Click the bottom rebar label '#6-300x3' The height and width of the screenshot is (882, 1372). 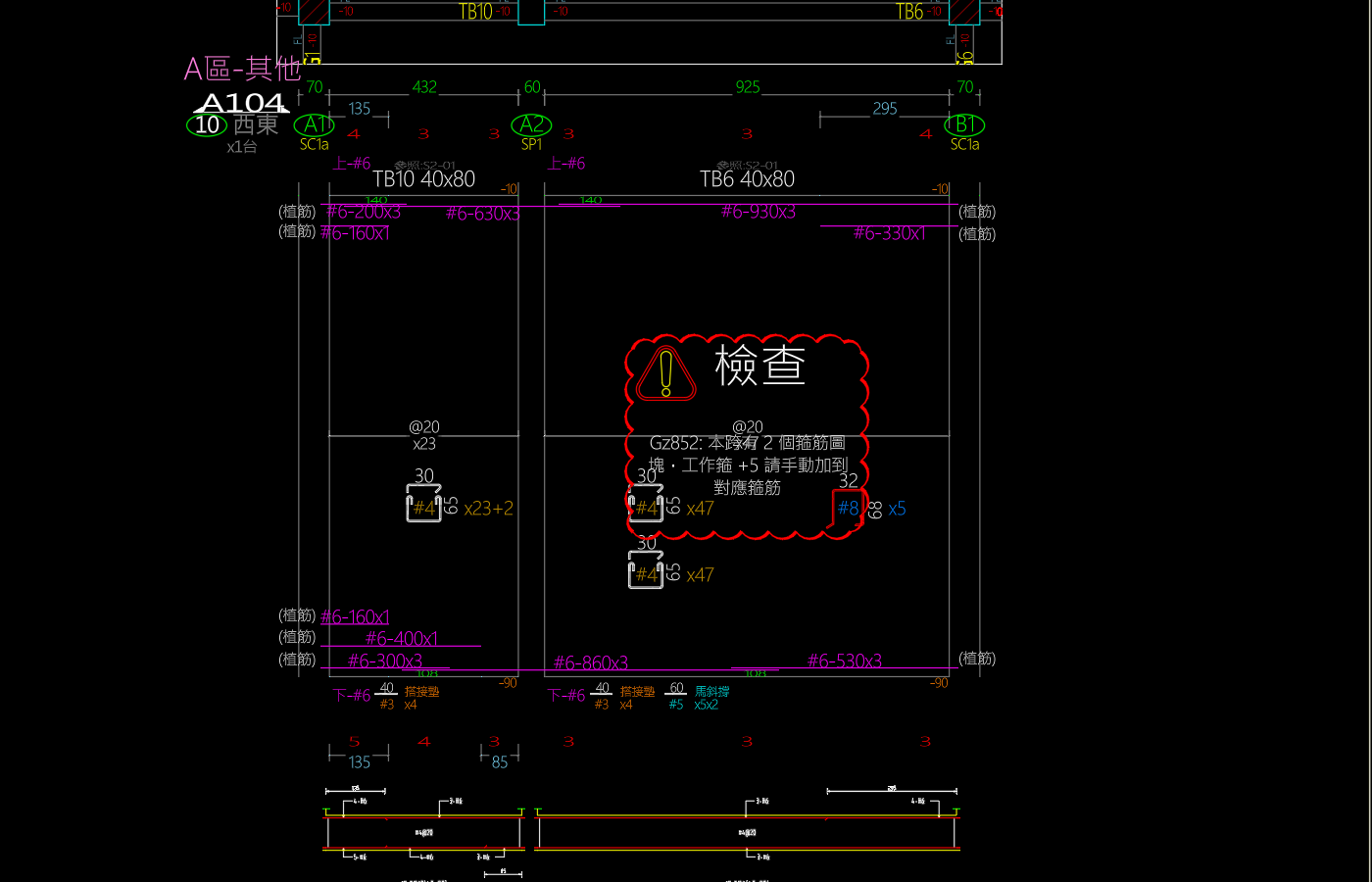click(385, 661)
